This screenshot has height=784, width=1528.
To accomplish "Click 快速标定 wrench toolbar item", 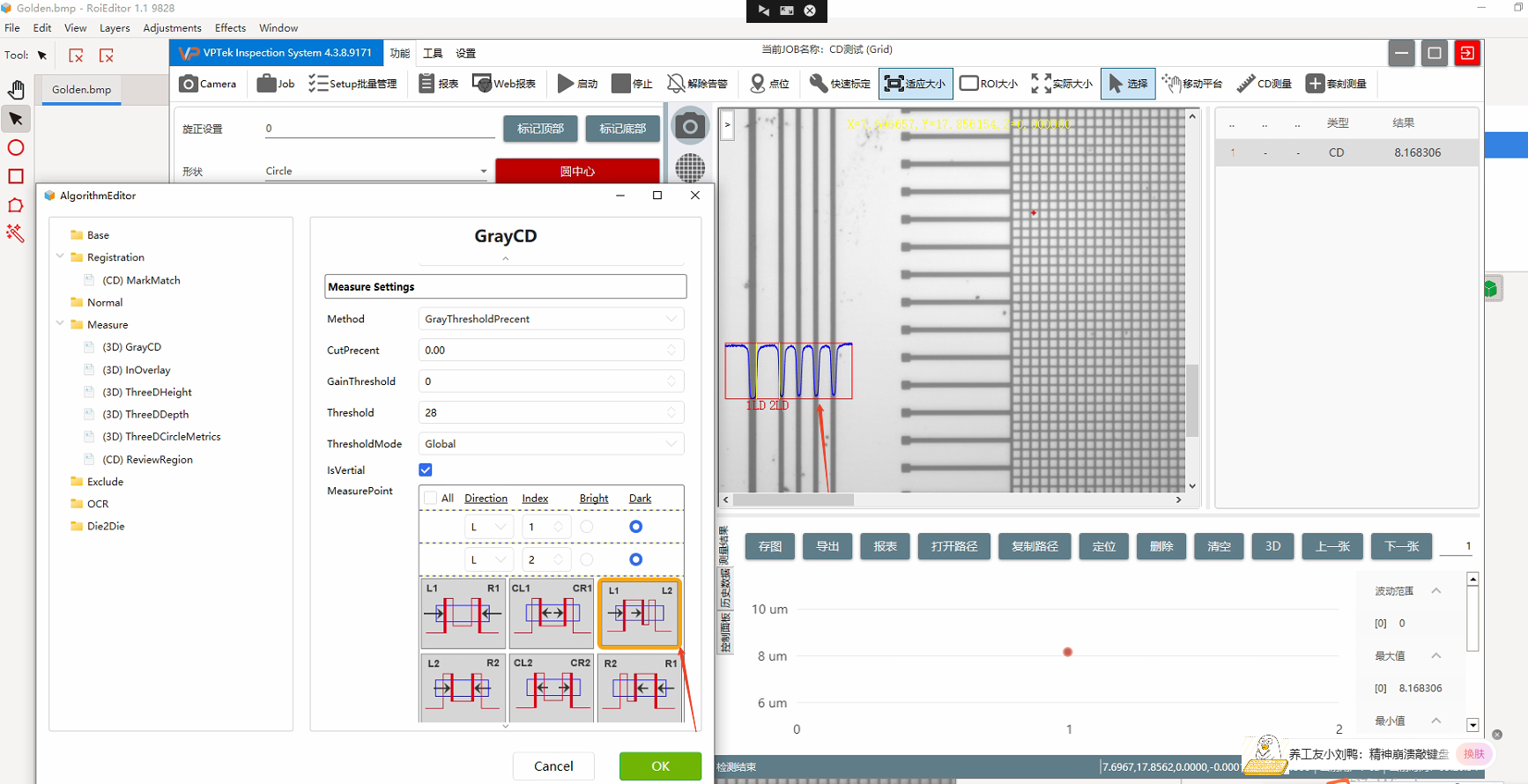I will click(x=840, y=84).
